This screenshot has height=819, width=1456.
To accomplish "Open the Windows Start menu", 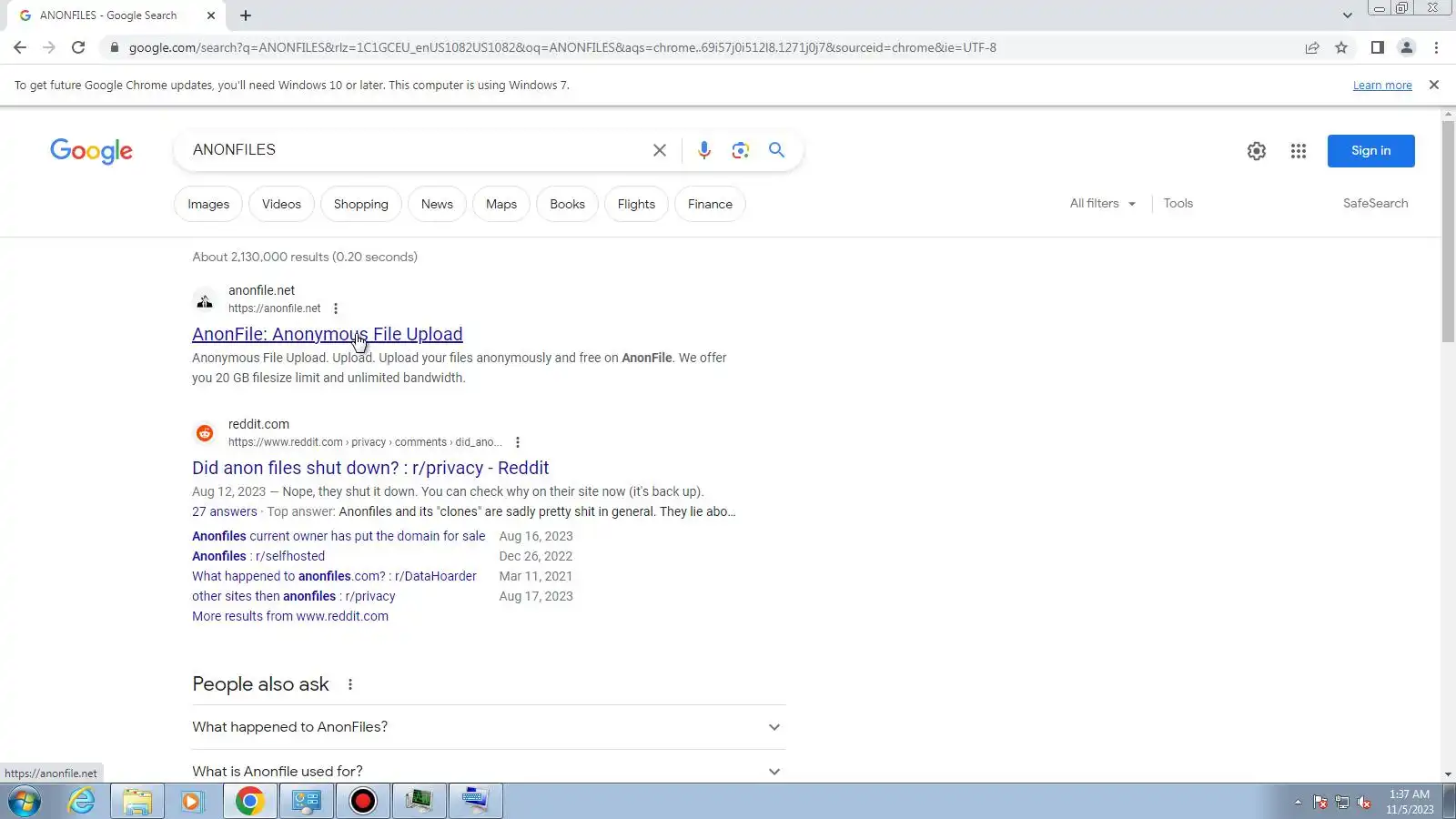I will click(x=25, y=802).
